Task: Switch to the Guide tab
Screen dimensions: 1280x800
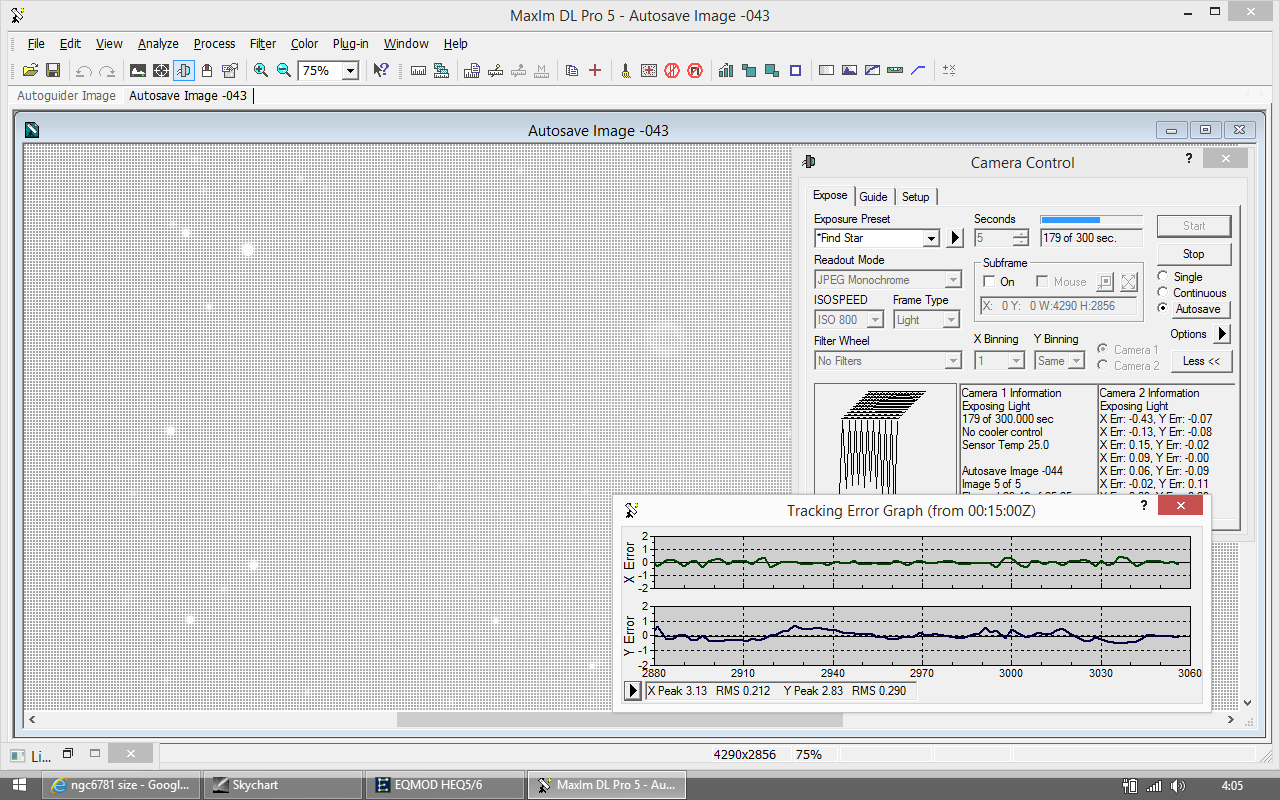Action: [x=873, y=197]
